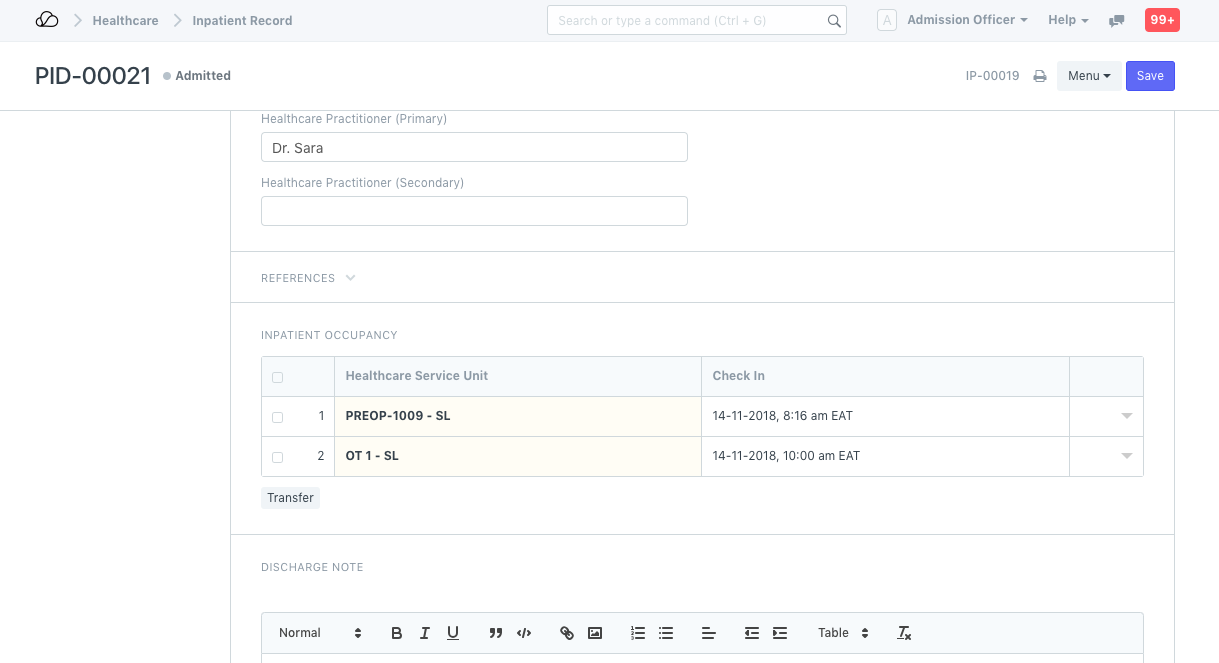
Task: Insert a blockquote in the Discharge Note
Action: click(495, 632)
